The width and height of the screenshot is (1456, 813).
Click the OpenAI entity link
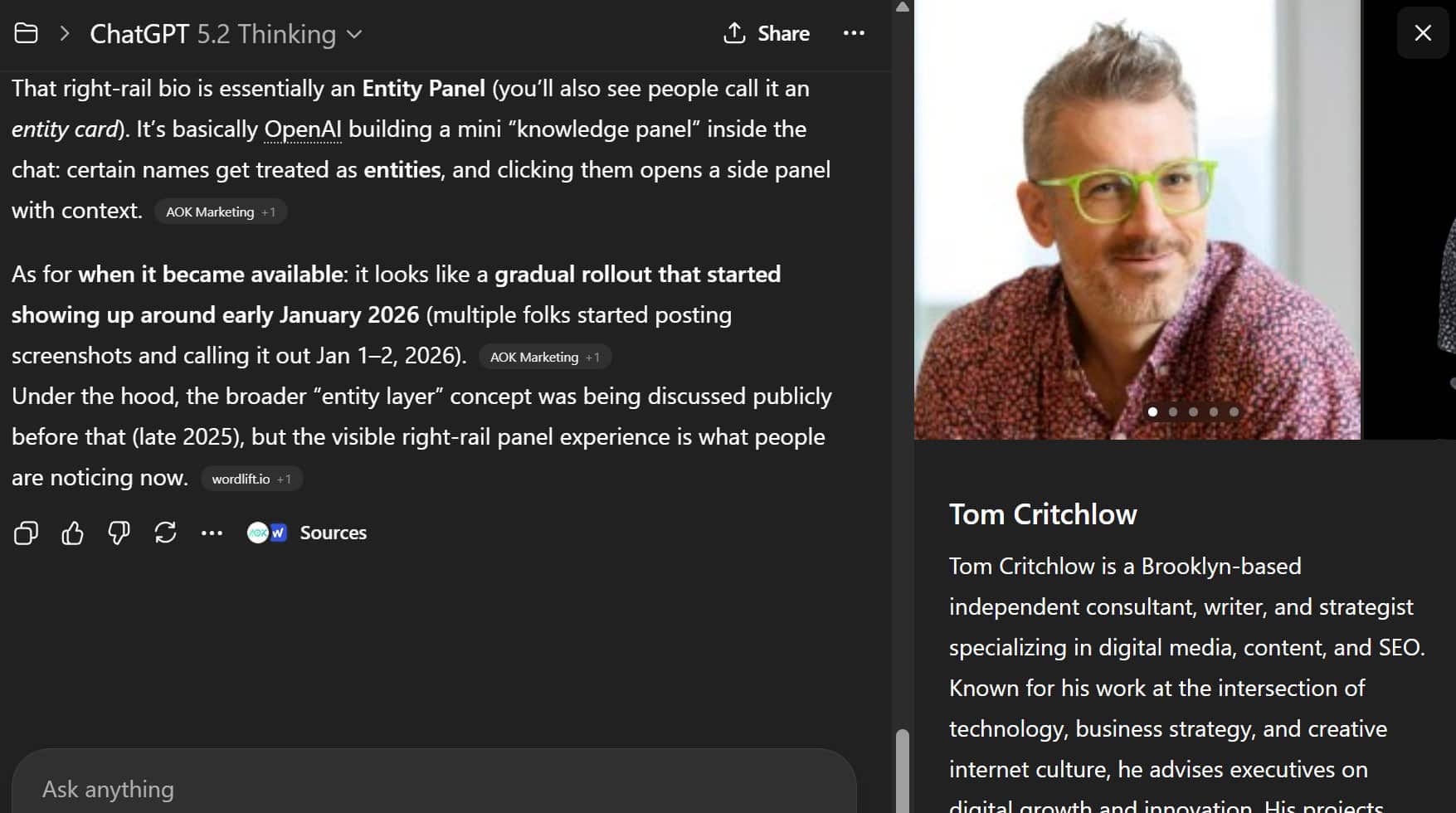pyautogui.click(x=303, y=129)
